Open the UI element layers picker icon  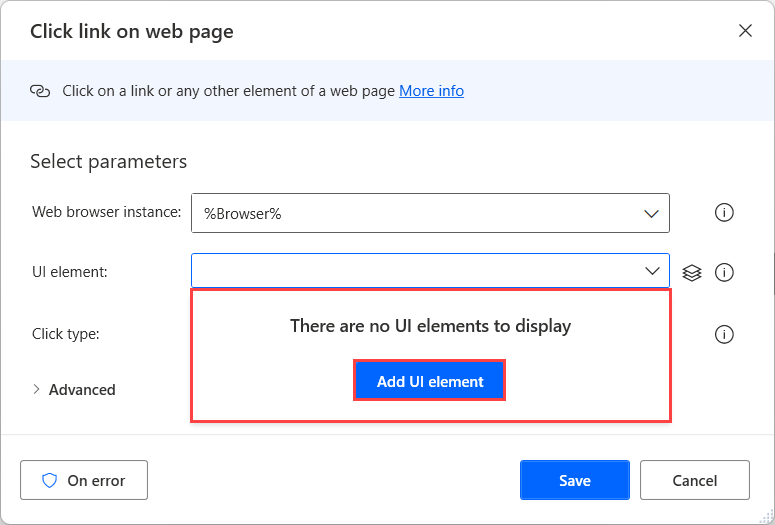tap(692, 272)
